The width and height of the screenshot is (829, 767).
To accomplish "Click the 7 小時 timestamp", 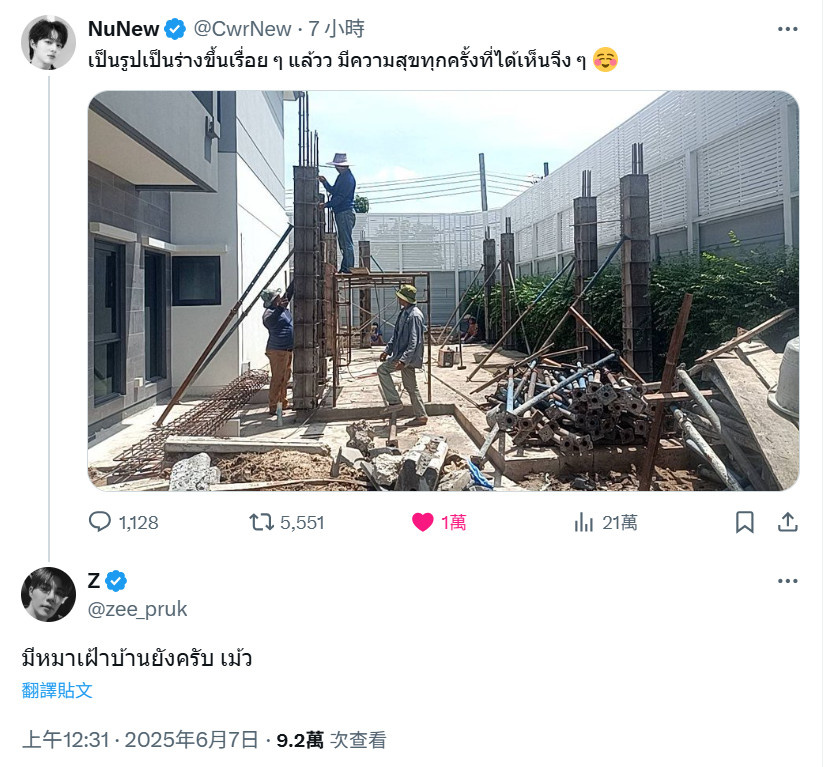I will point(336,29).
